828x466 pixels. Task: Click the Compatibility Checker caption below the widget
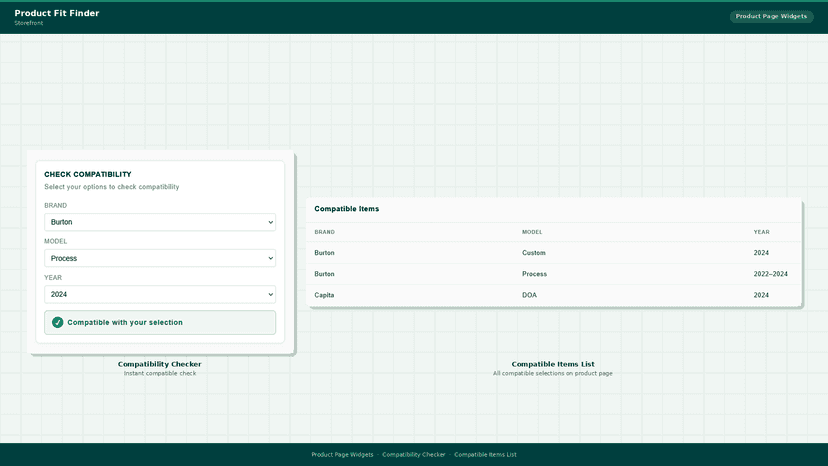[x=159, y=364]
